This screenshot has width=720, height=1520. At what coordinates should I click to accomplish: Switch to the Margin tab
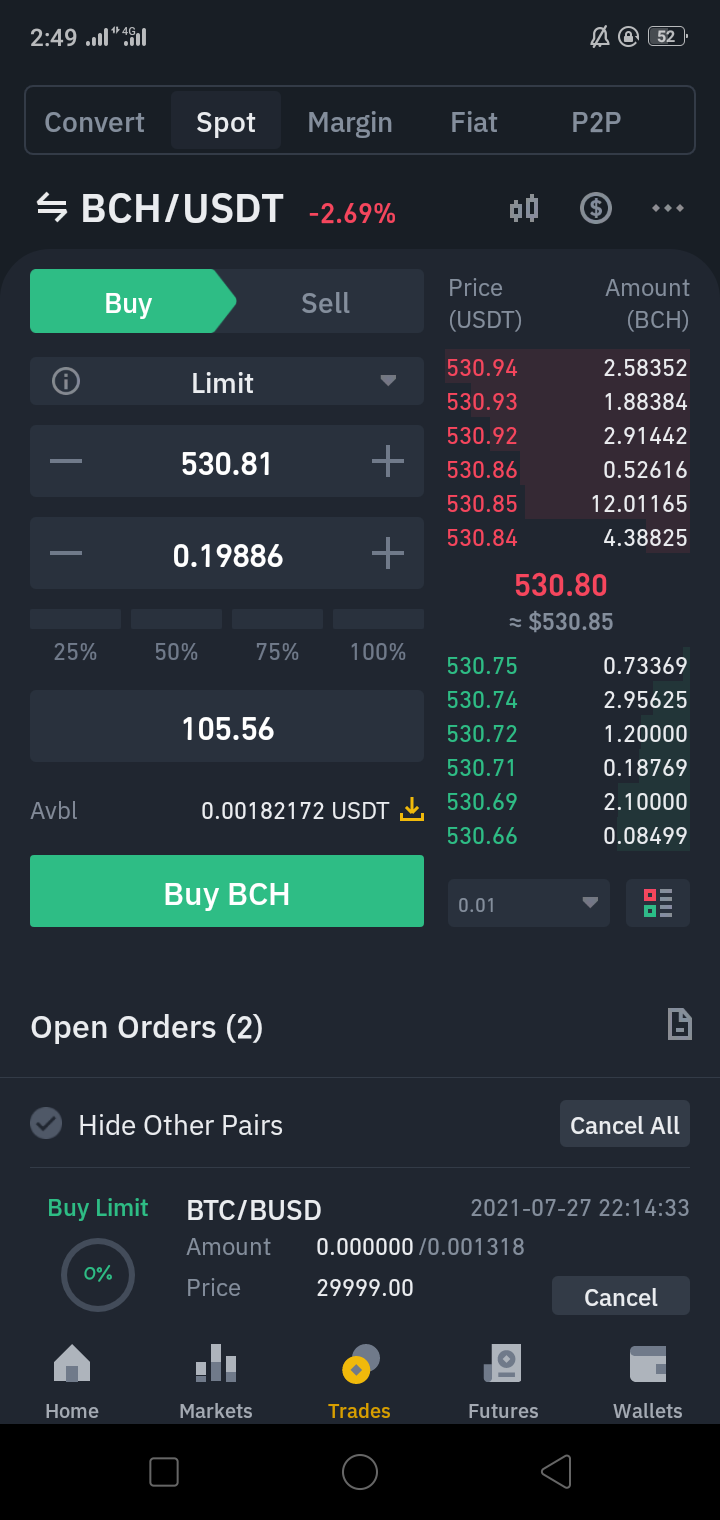point(350,122)
